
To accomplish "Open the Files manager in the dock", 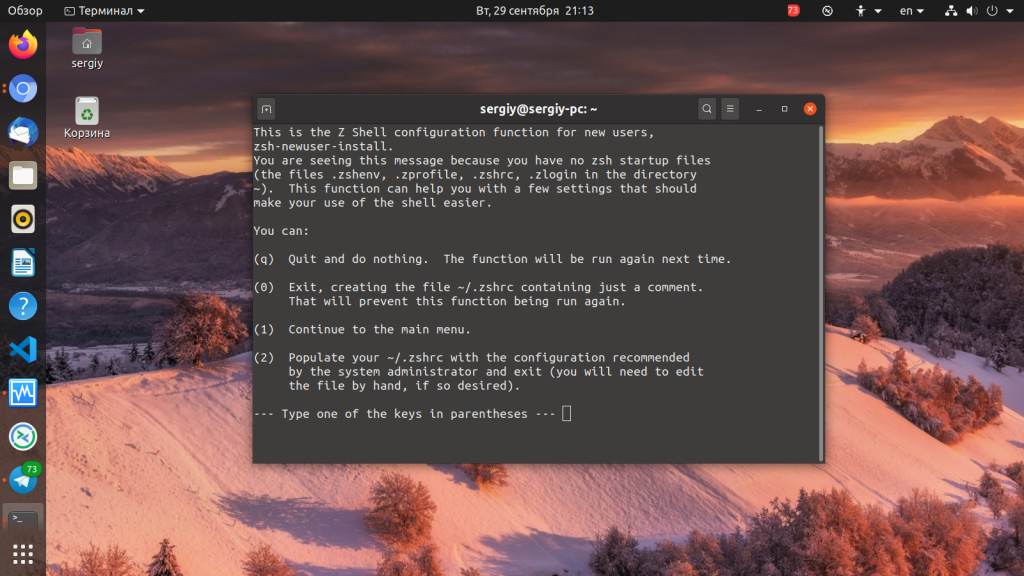I will (x=23, y=176).
